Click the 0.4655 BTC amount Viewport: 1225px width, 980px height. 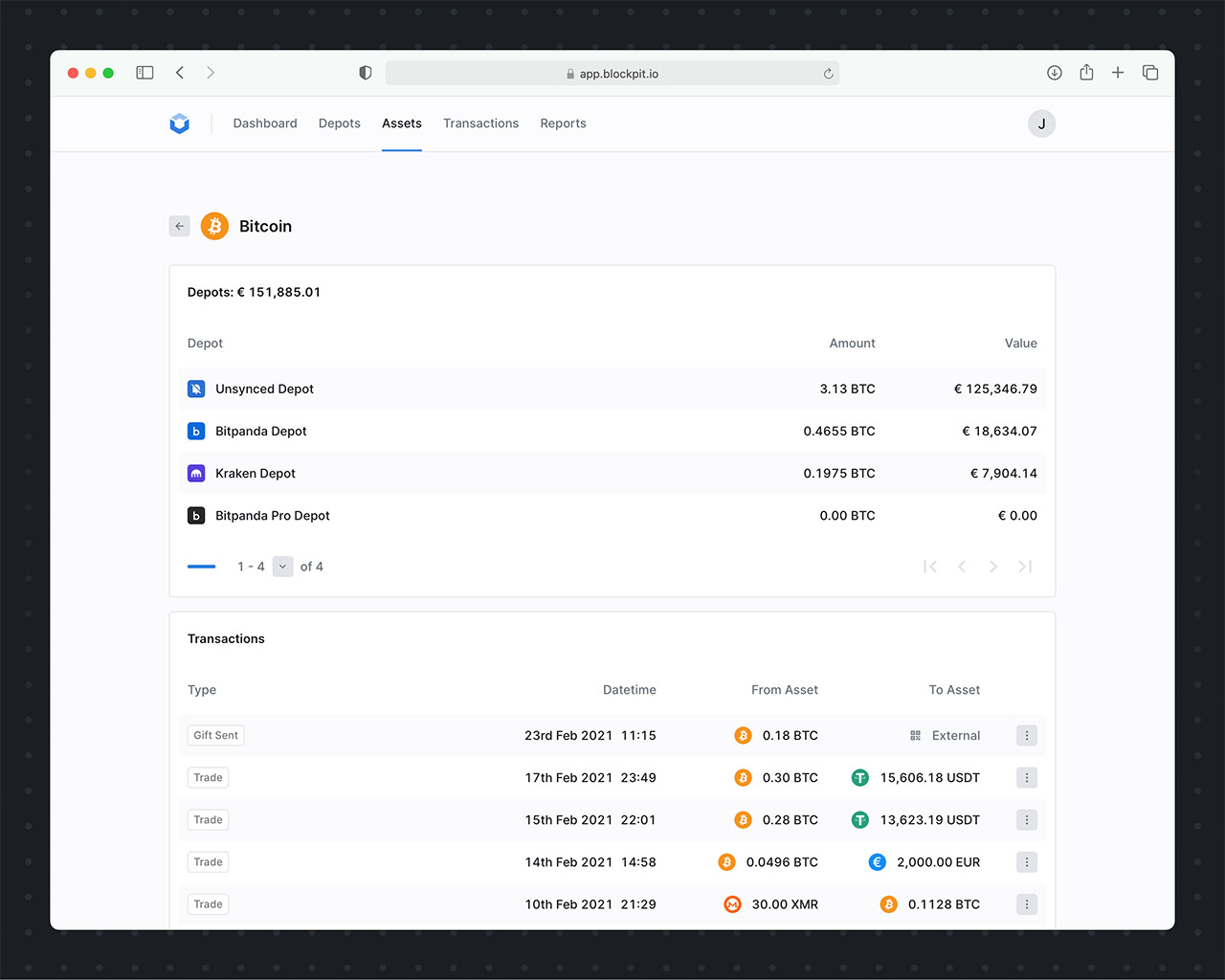[839, 431]
